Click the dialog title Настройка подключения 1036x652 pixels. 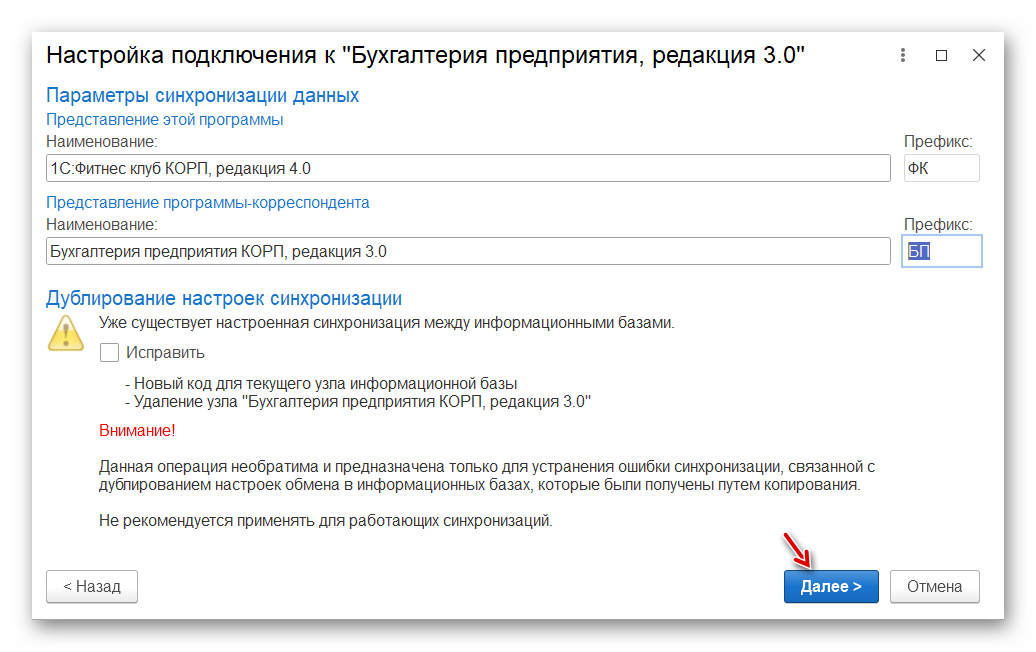[426, 55]
